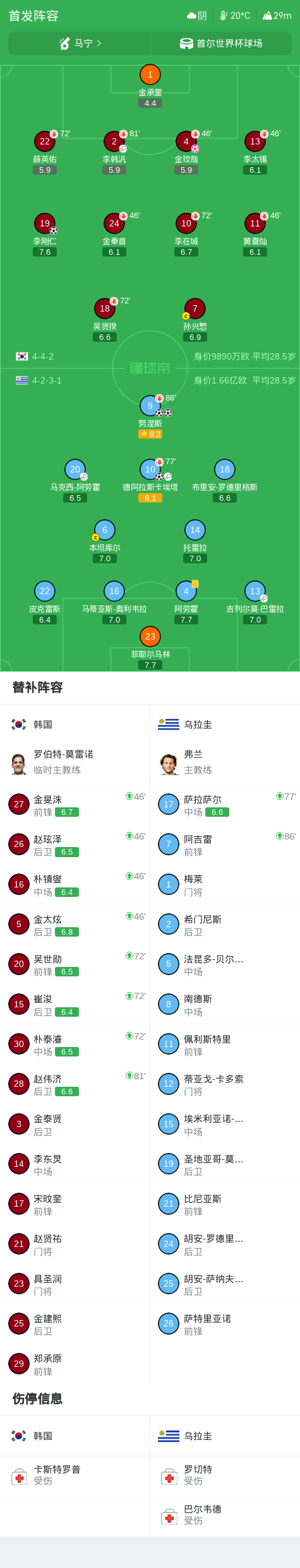Tap the altitude mountain icon showing 29m

coord(267,16)
